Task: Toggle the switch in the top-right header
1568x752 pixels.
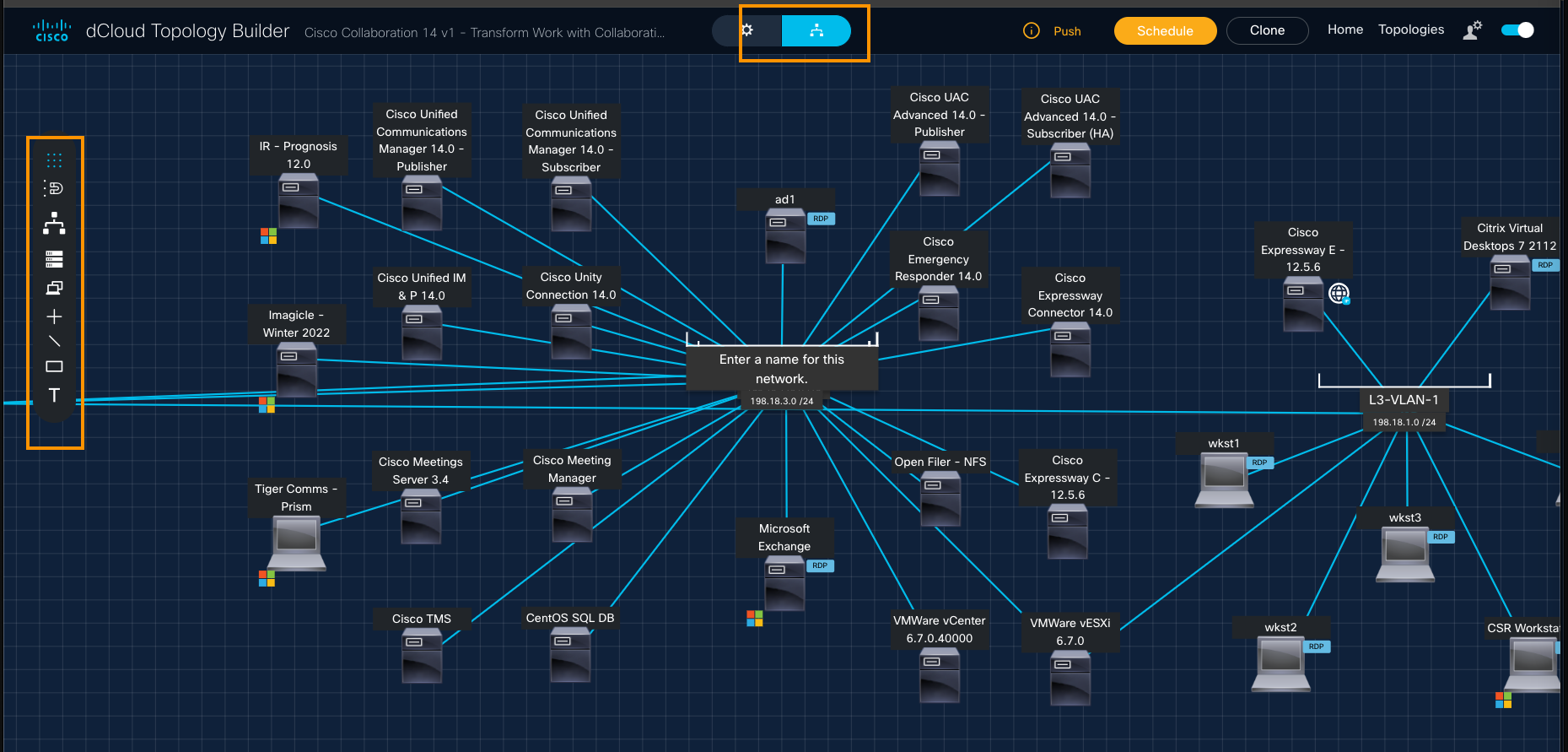Action: tap(1517, 30)
